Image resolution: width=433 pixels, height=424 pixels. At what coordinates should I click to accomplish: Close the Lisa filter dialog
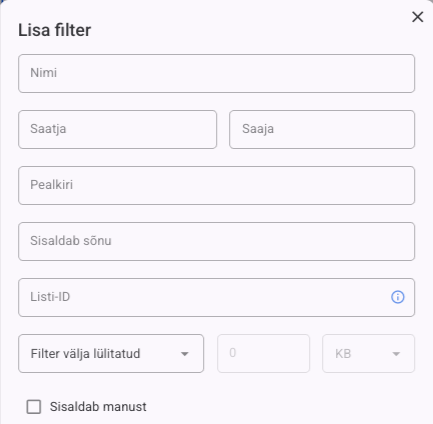[417, 17]
